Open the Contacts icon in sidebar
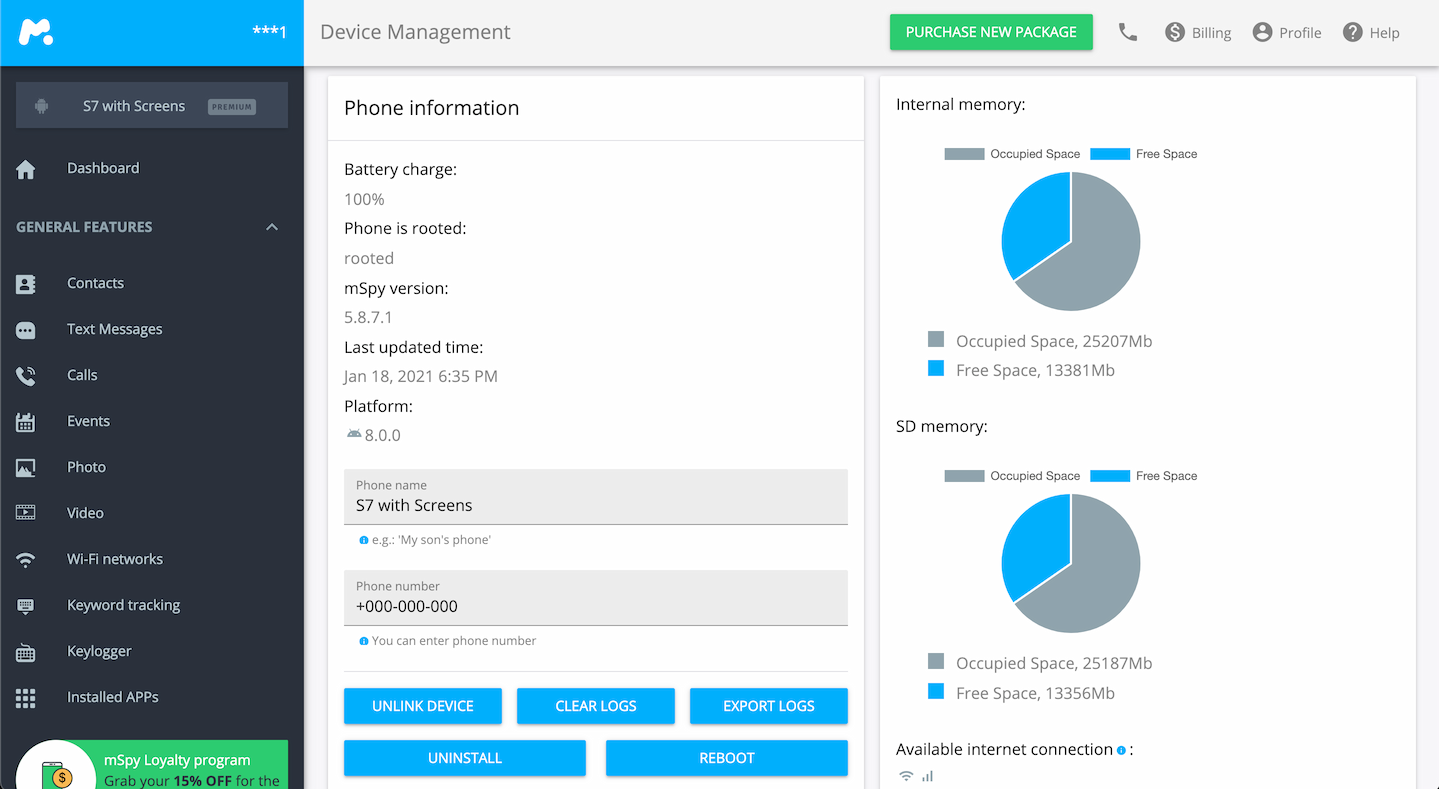 tap(26, 284)
